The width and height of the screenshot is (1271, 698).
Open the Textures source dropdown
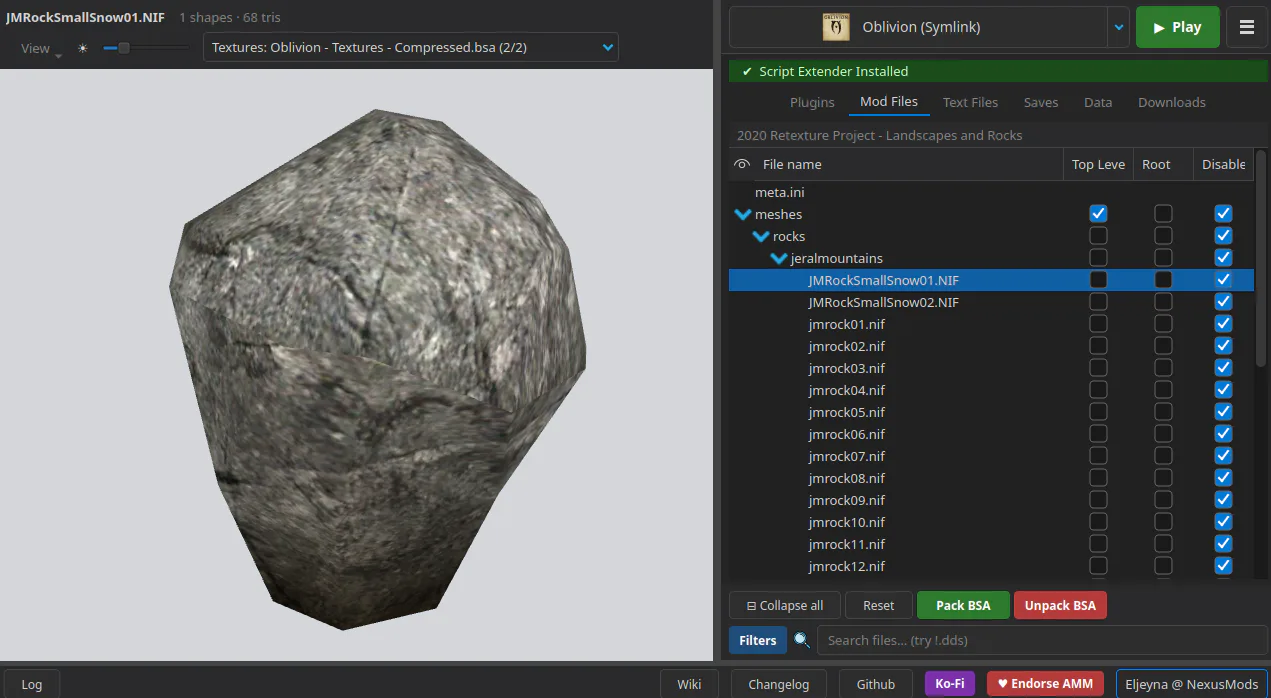pos(411,47)
